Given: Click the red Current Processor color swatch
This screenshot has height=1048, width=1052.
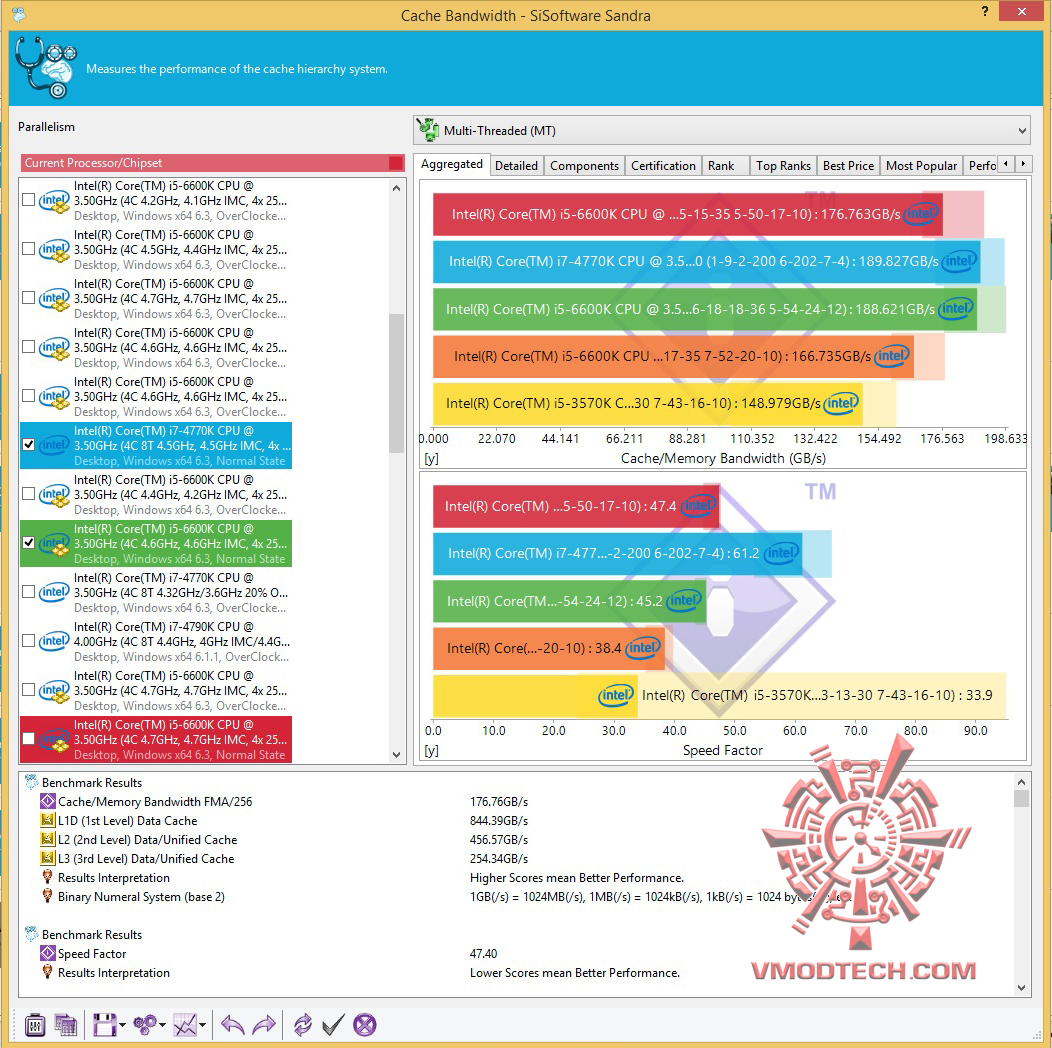Looking at the screenshot, I should pos(396,162).
